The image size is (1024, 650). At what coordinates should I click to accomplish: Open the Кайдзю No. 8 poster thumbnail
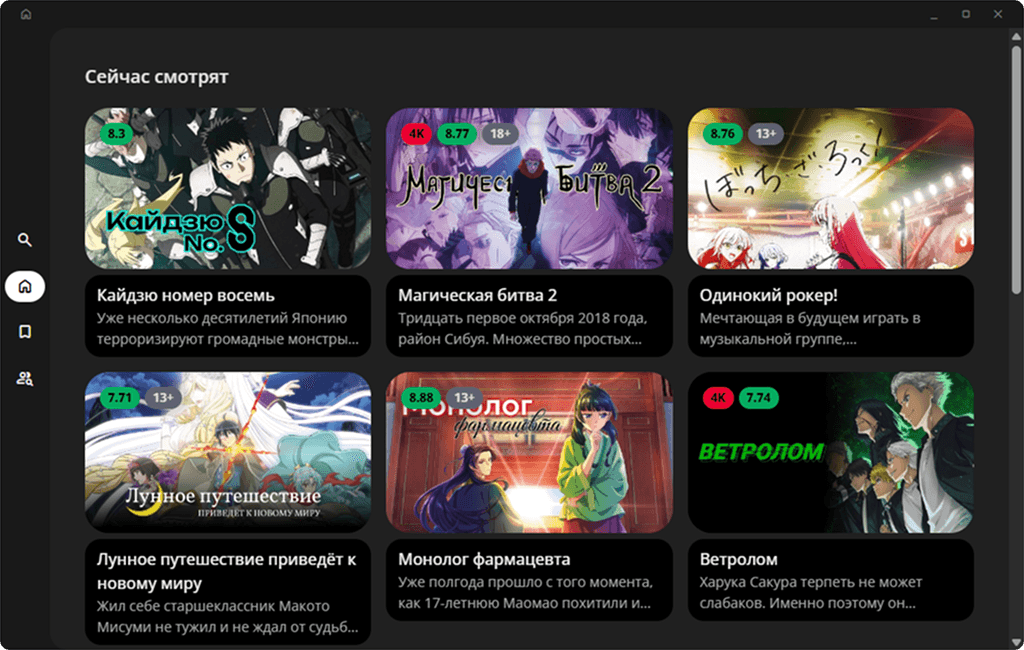(x=228, y=188)
